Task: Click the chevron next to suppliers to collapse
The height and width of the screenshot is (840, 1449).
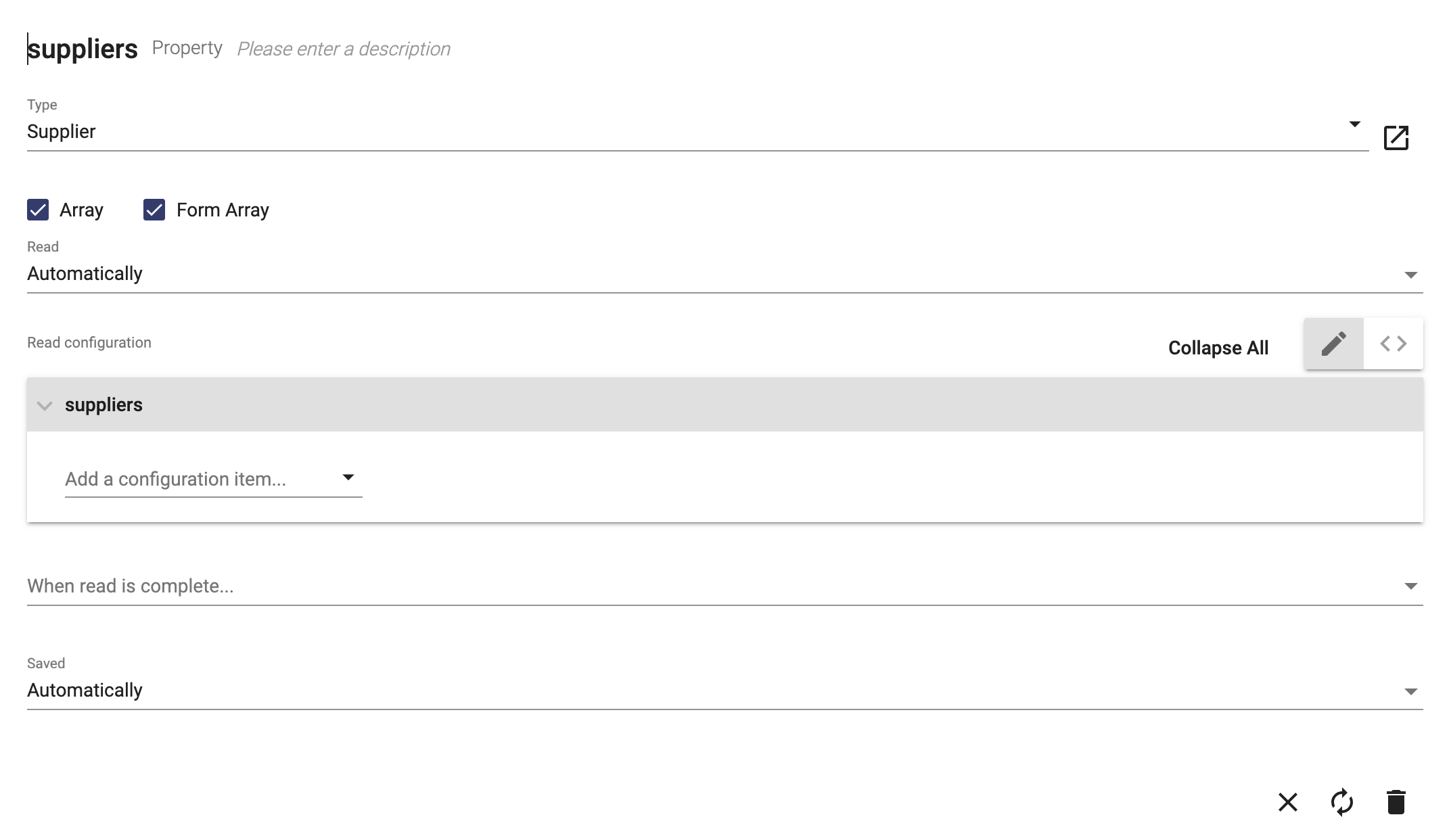Action: tap(45, 405)
